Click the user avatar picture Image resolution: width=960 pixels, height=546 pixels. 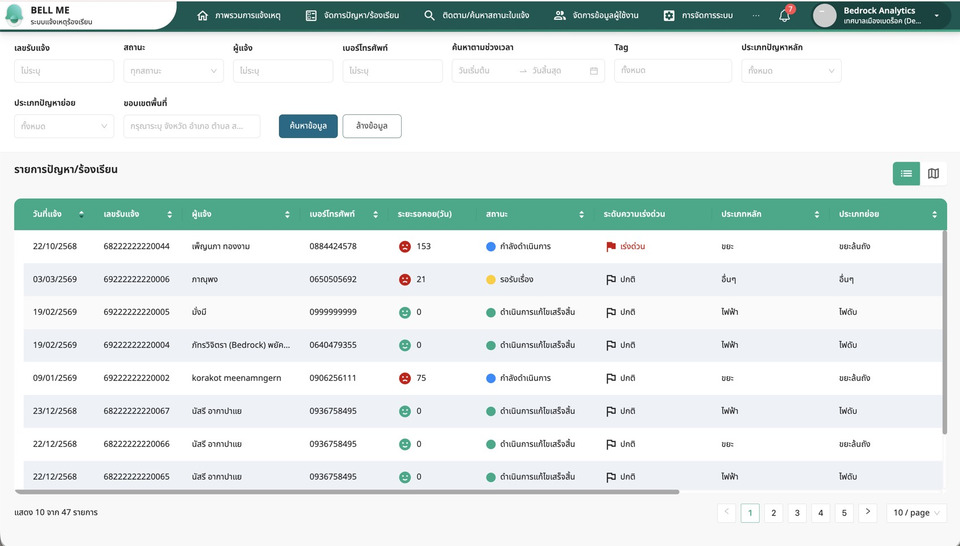[x=824, y=15]
